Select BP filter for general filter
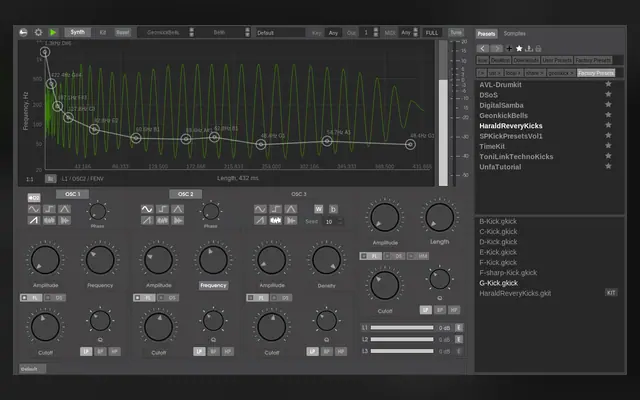The height and width of the screenshot is (400, 640). tap(440, 310)
